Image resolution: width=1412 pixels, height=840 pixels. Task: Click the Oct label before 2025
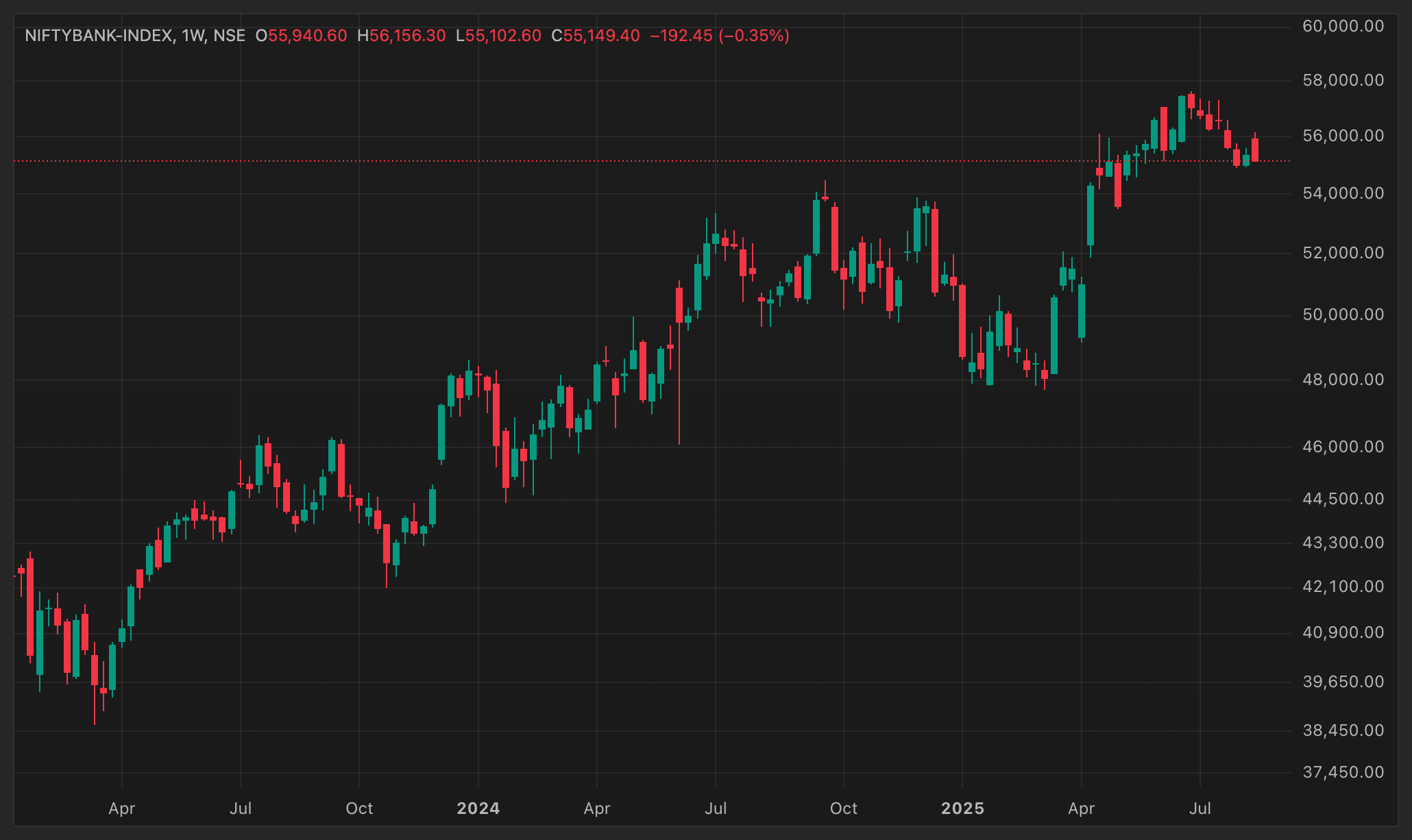point(843,808)
